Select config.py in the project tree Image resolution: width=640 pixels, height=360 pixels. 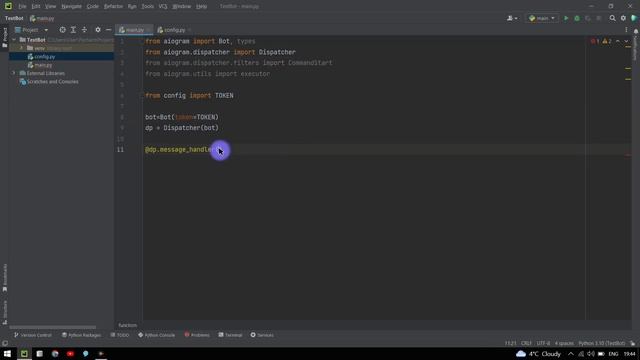pyautogui.click(x=44, y=57)
